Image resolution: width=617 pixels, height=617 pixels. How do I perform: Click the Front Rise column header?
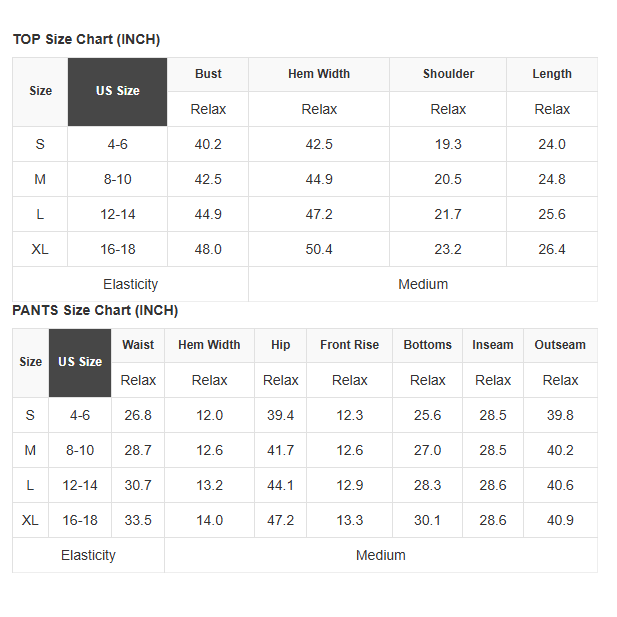(x=349, y=345)
